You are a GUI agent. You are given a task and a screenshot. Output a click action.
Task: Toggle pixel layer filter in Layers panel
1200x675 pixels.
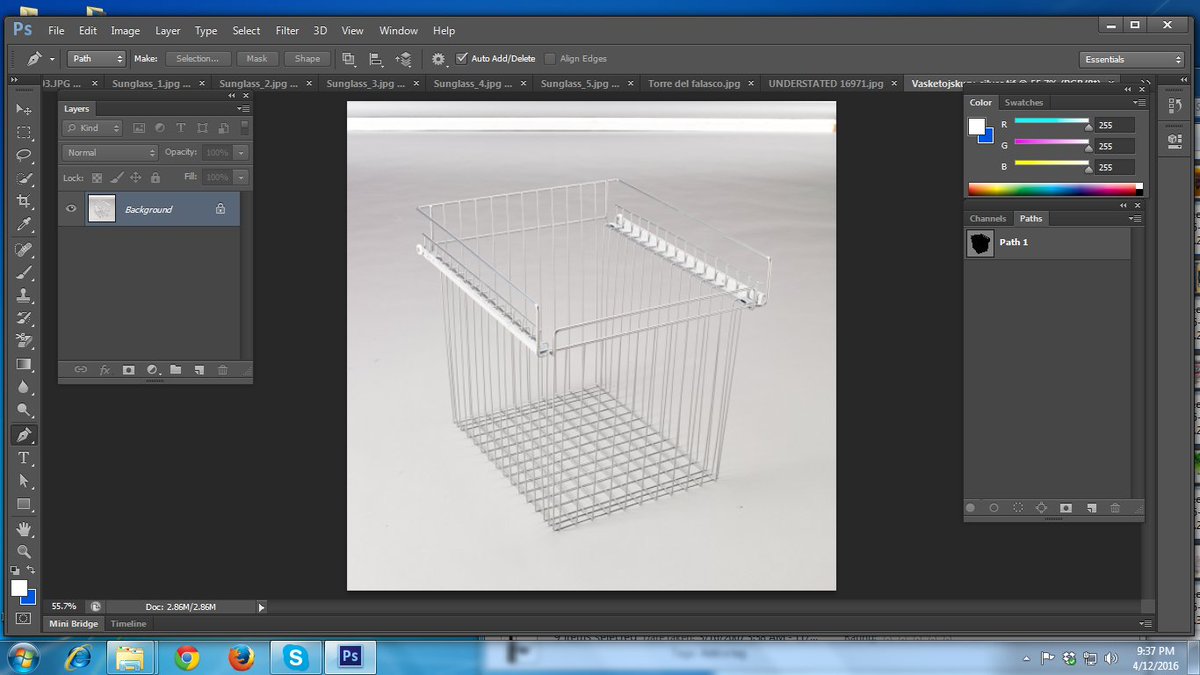click(139, 128)
